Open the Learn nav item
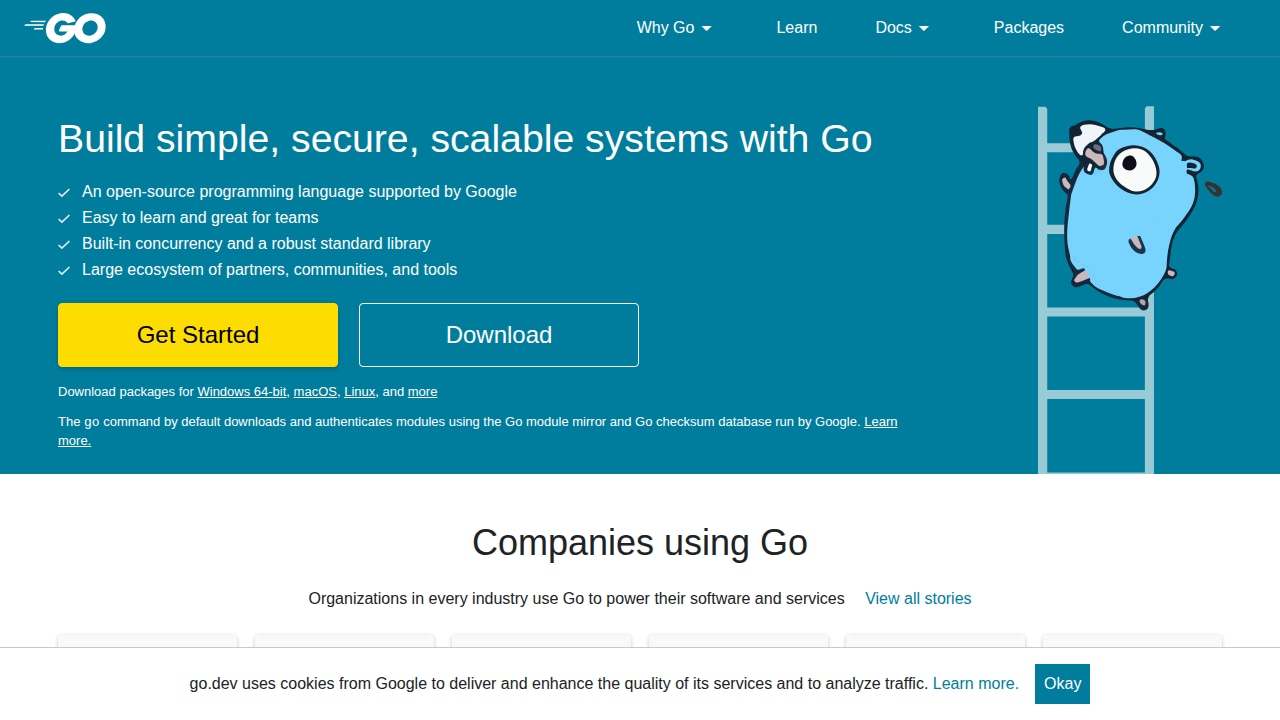Screen dimensions: 1280x720 (x=797, y=28)
